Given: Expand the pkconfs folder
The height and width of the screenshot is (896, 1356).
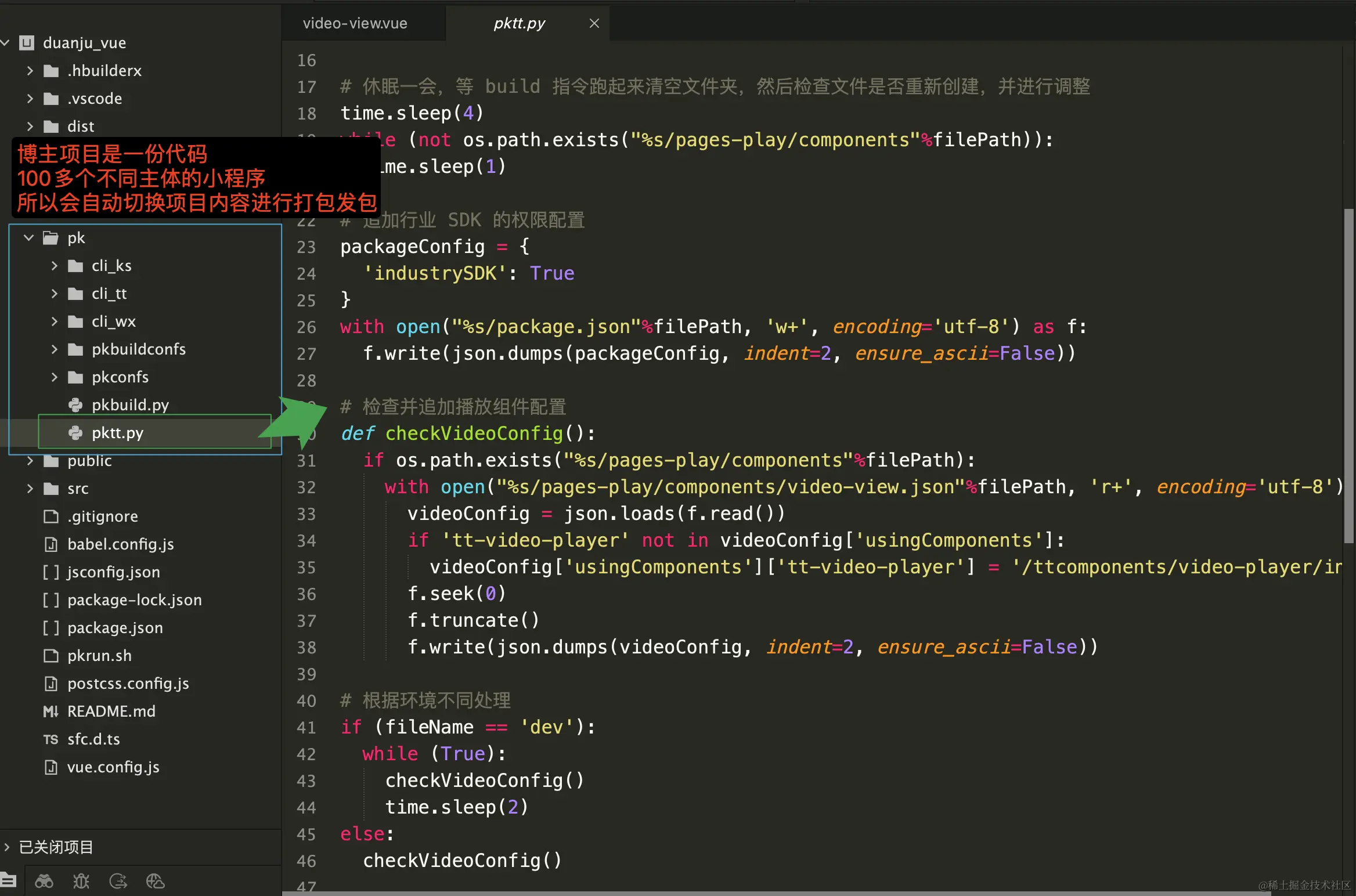Looking at the screenshot, I should (x=54, y=377).
